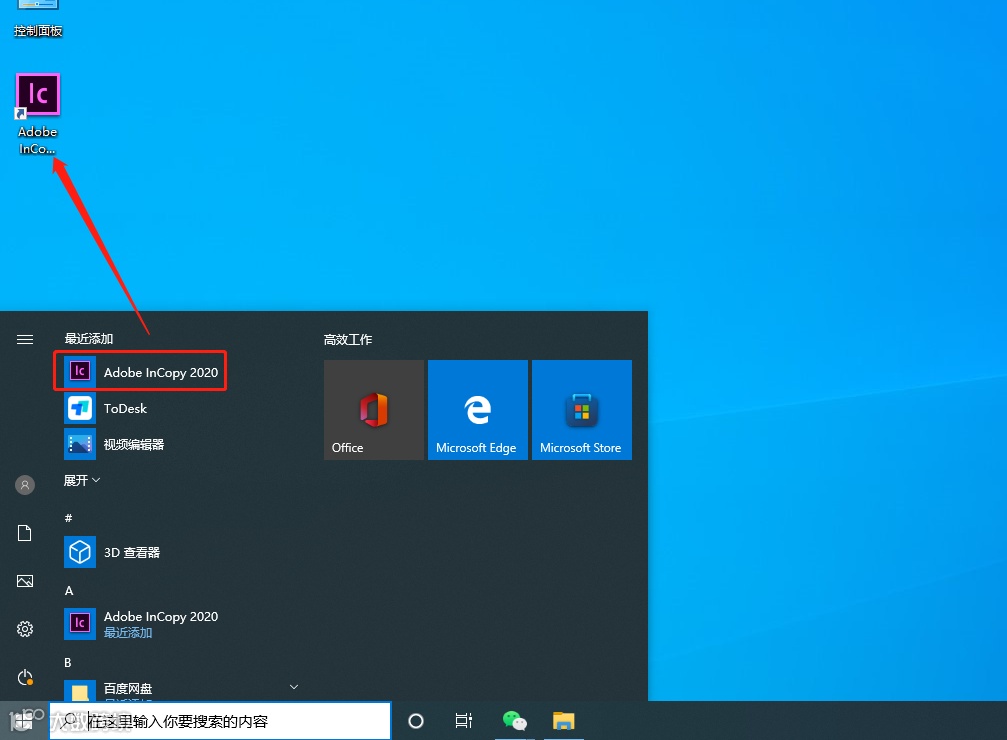Click the Power icon in Start sidebar
The height and width of the screenshot is (740, 1007).
pyautogui.click(x=25, y=677)
